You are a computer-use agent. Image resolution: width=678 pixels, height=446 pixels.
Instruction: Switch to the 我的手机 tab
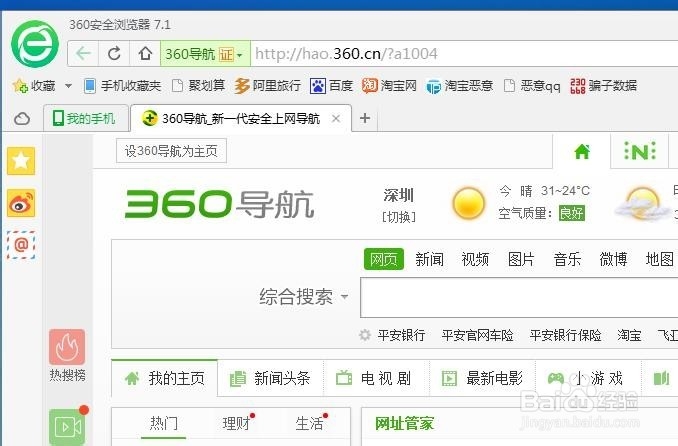(x=86, y=118)
